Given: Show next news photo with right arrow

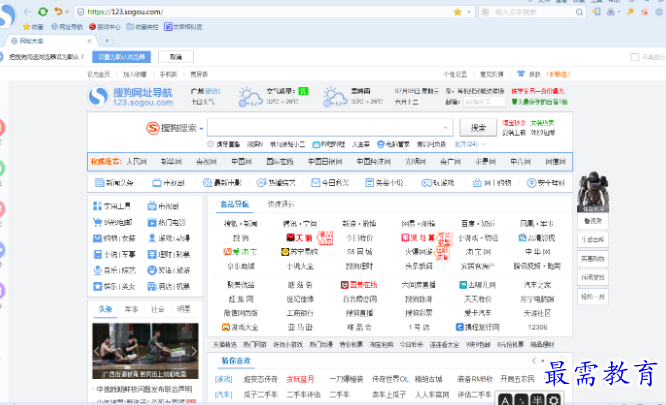Looking at the screenshot, I should coord(193,351).
